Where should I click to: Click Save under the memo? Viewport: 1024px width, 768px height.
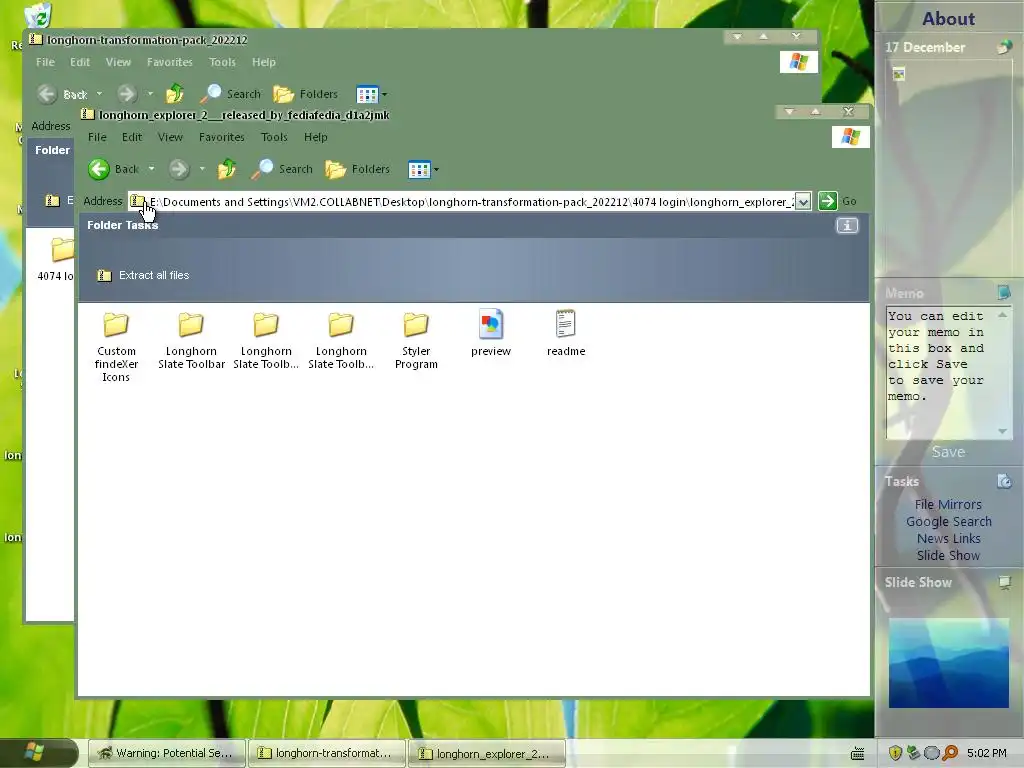click(x=948, y=452)
